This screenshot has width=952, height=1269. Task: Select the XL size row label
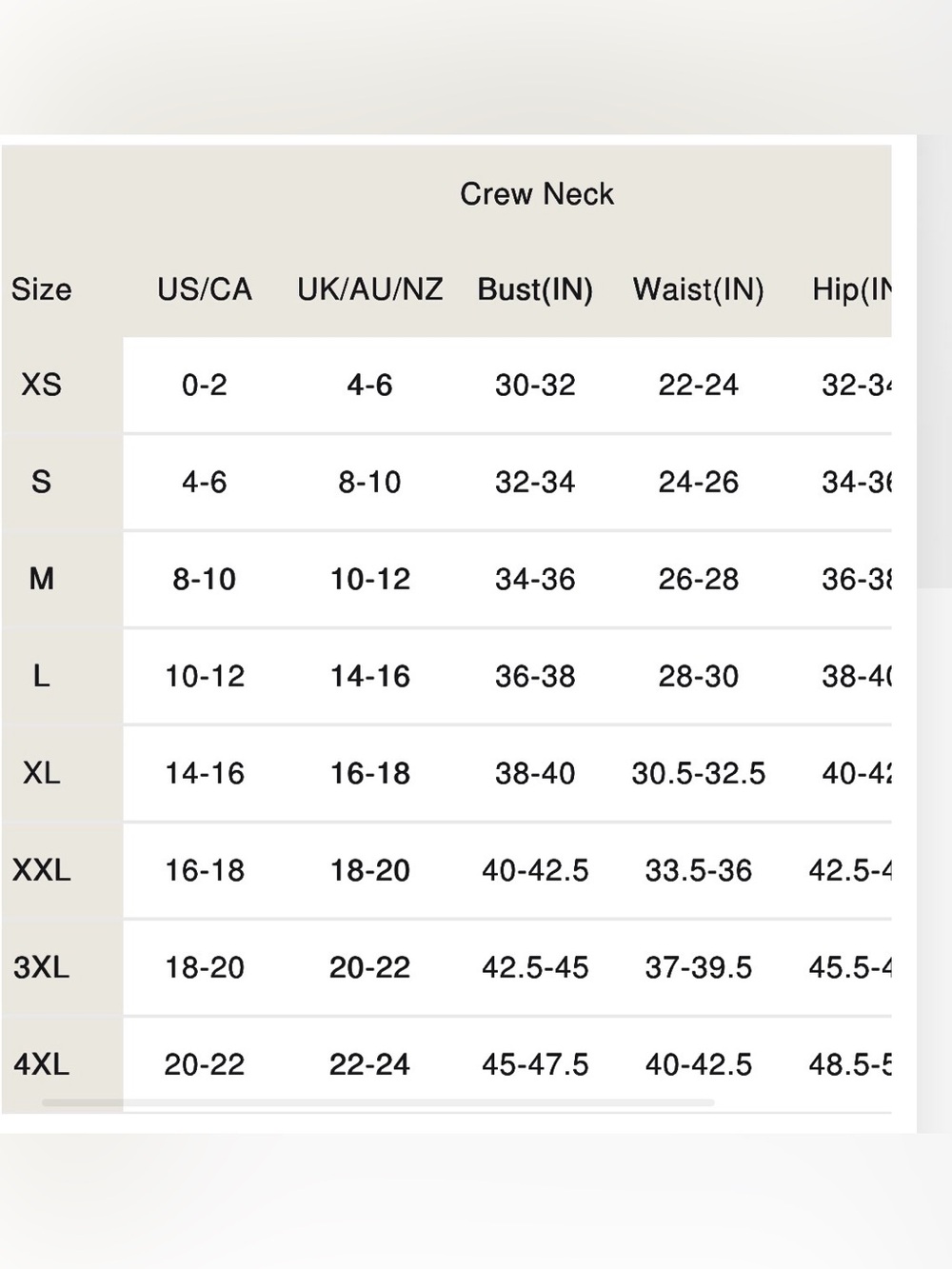tap(41, 773)
